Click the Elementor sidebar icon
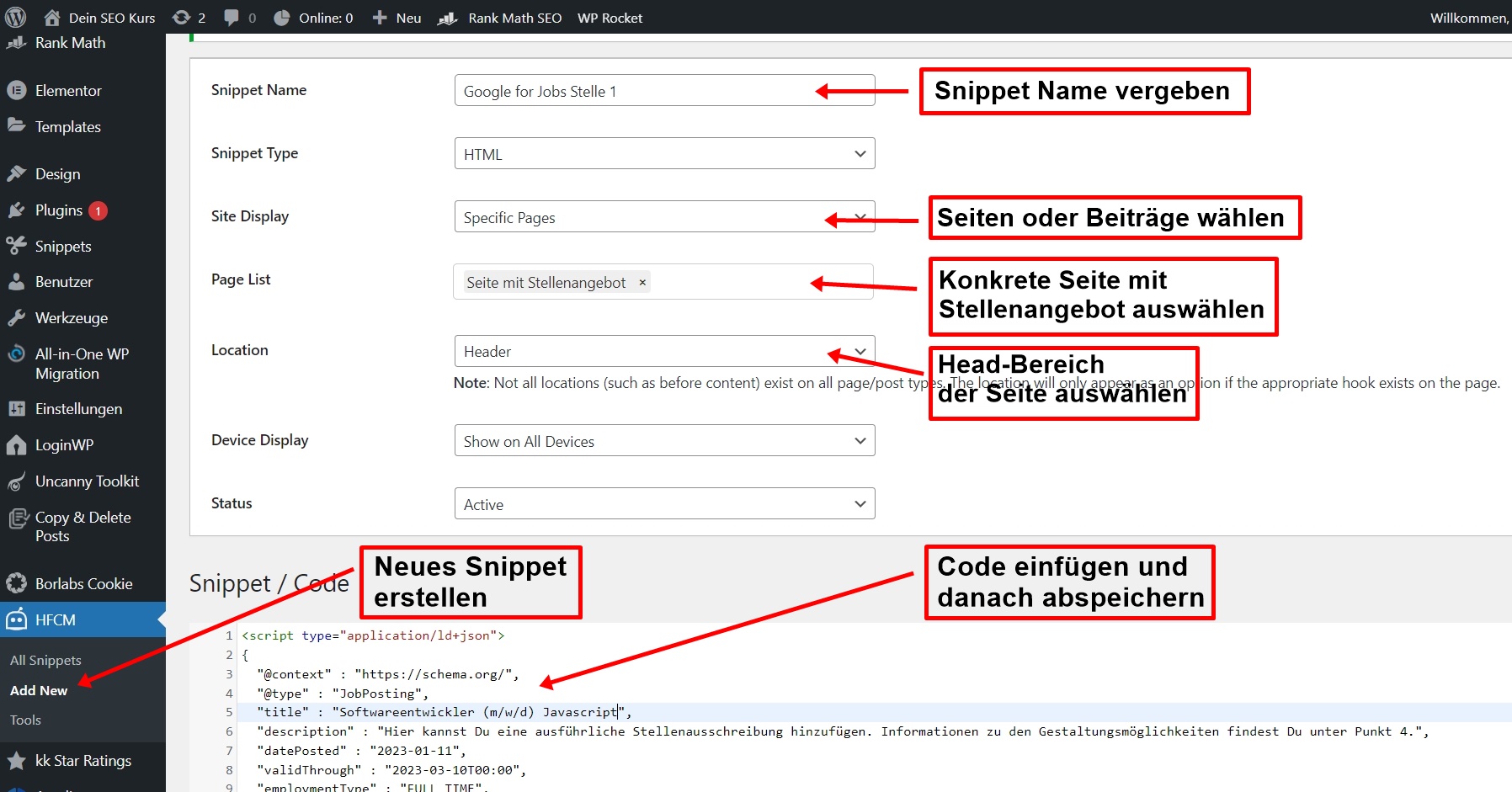 16,91
